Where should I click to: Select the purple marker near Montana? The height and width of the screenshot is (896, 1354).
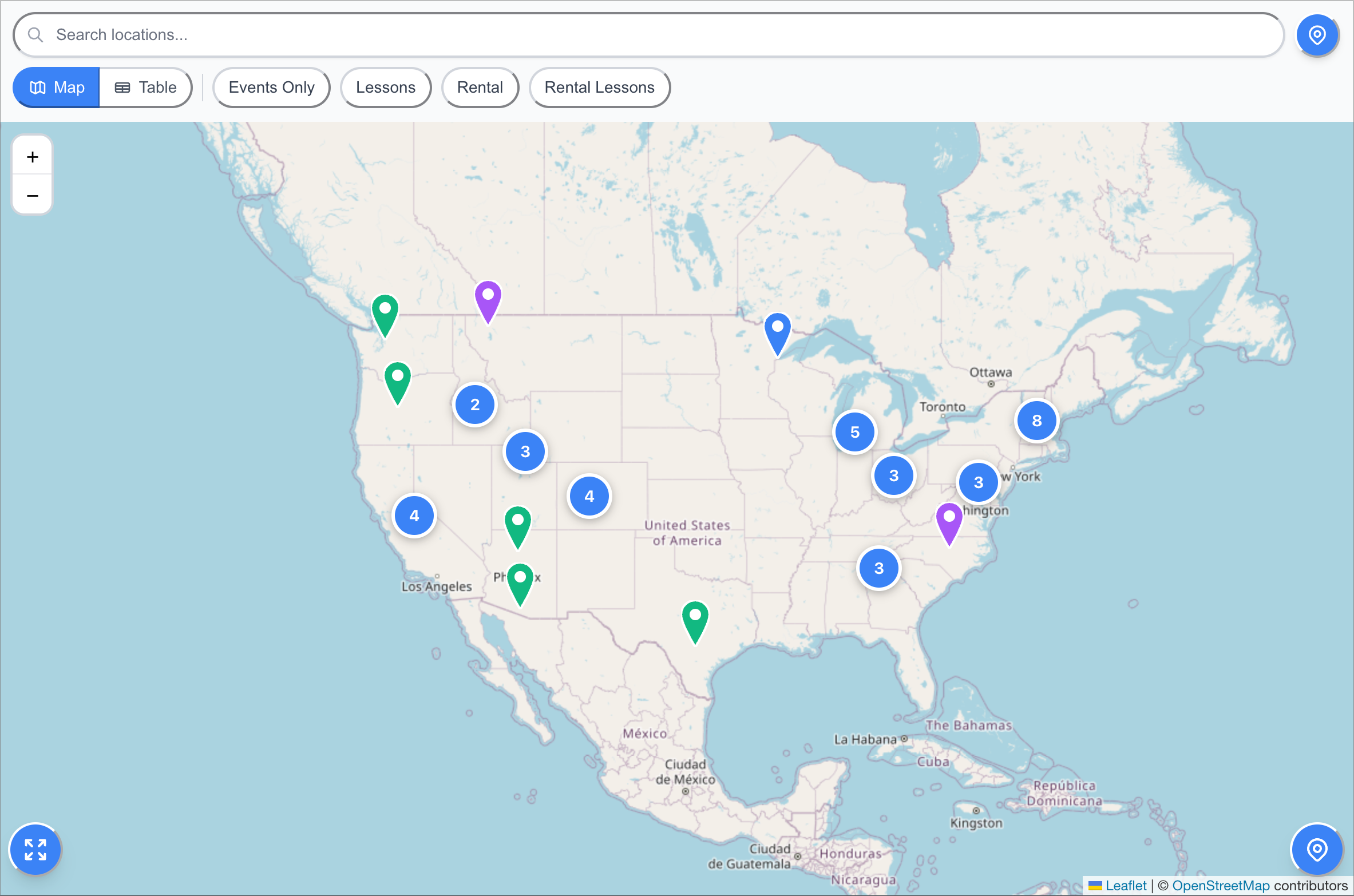pyautogui.click(x=487, y=298)
